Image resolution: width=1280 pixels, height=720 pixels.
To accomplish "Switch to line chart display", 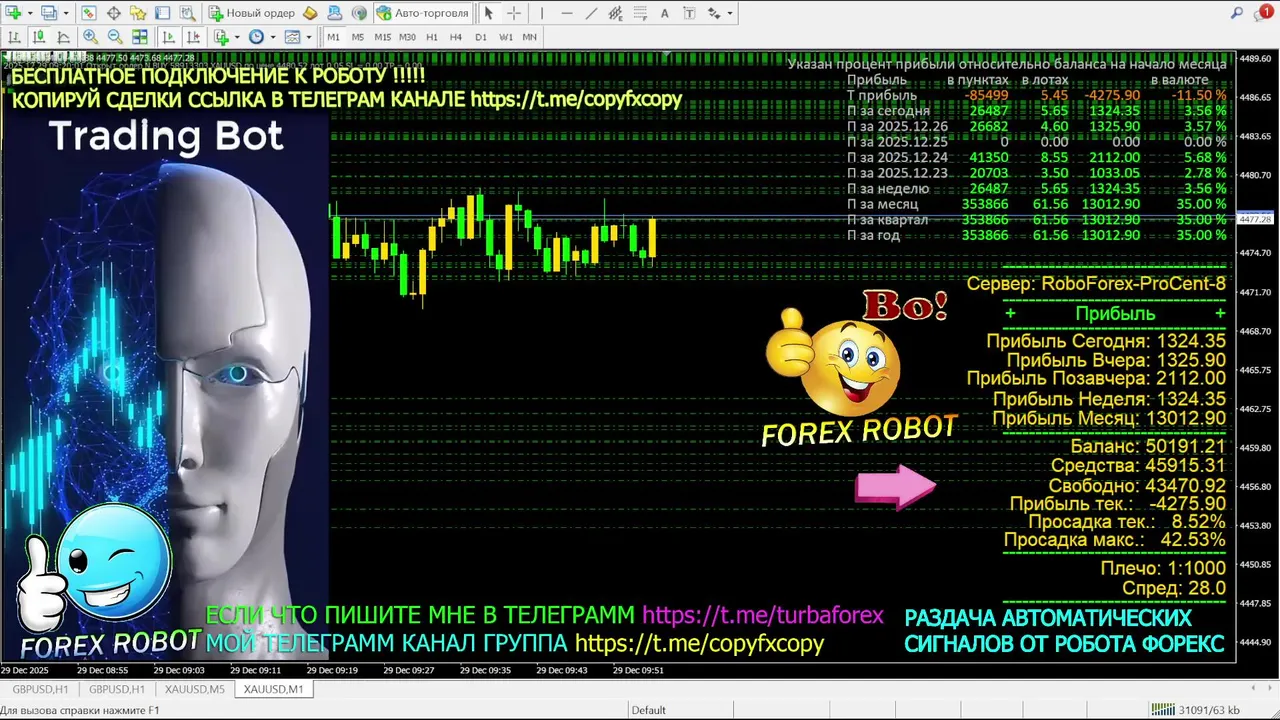I will point(64,37).
